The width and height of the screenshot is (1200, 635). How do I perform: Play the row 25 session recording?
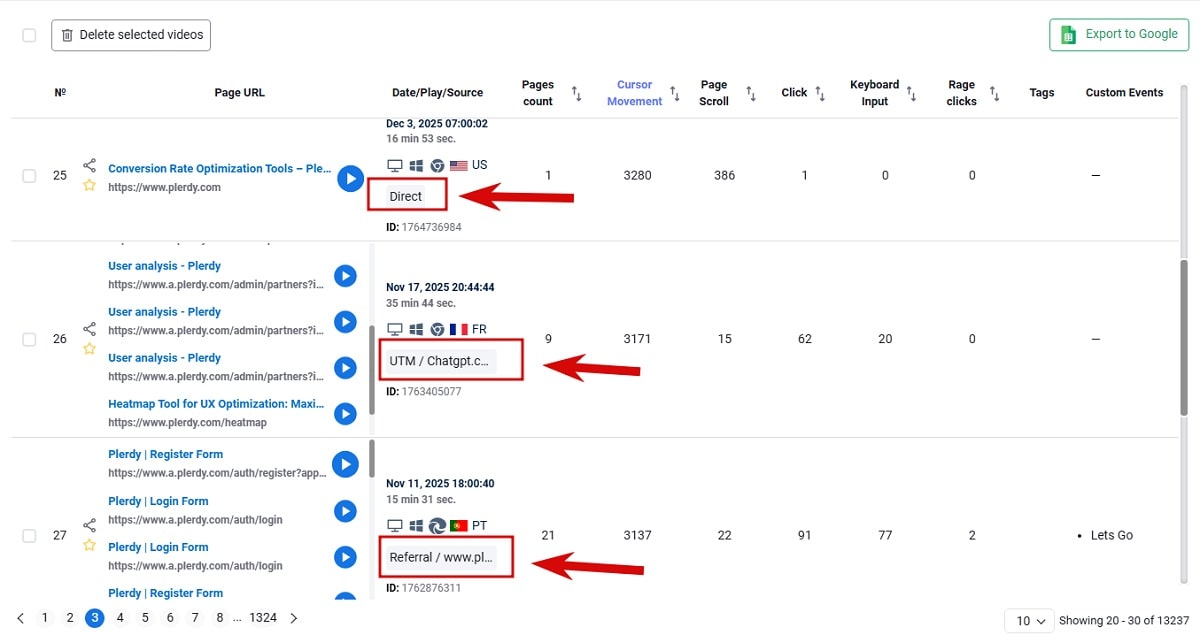pos(349,178)
